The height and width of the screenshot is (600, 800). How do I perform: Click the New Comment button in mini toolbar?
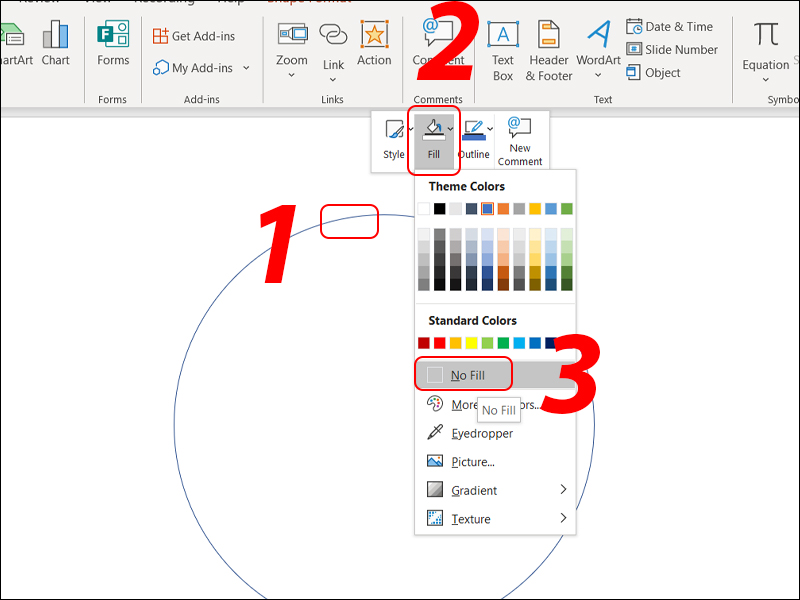(x=519, y=140)
